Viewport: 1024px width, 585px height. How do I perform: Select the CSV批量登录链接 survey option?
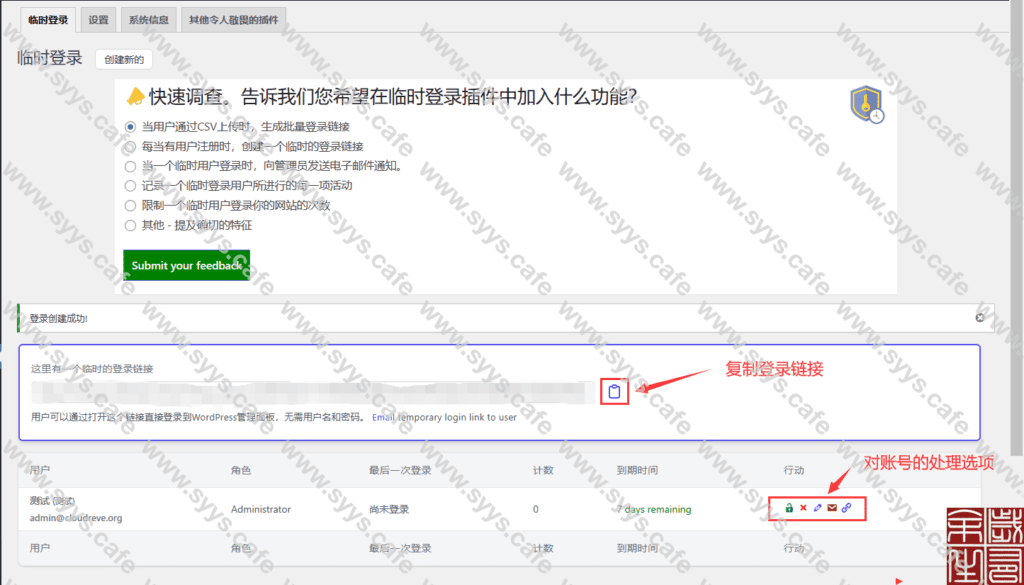pos(130,127)
